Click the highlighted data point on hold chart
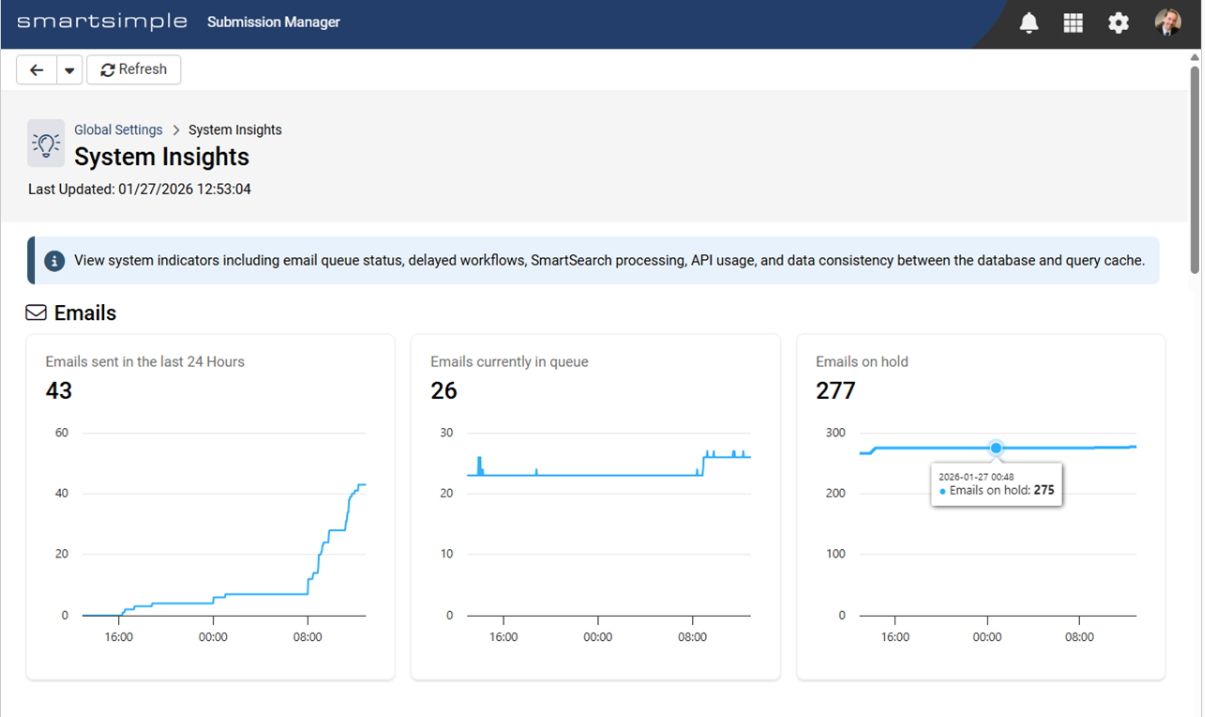This screenshot has width=1205, height=717. pyautogui.click(x=996, y=448)
